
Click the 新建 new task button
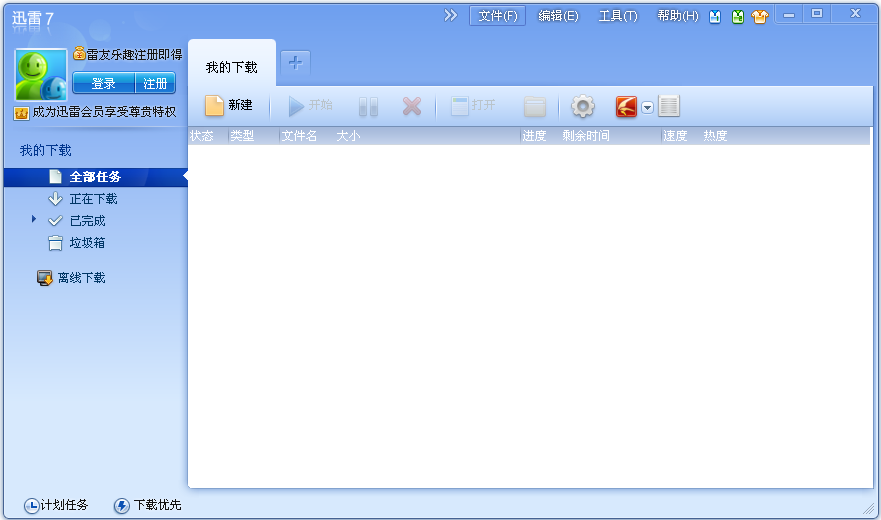pos(229,105)
